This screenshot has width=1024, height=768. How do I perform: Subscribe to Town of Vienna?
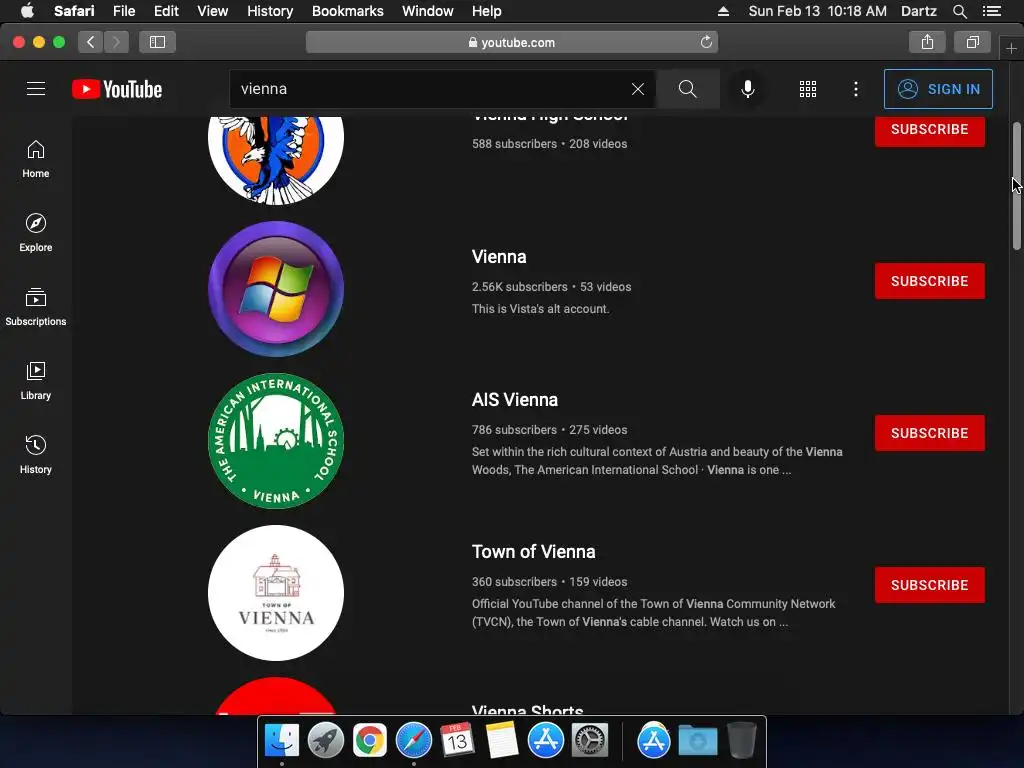click(x=929, y=585)
